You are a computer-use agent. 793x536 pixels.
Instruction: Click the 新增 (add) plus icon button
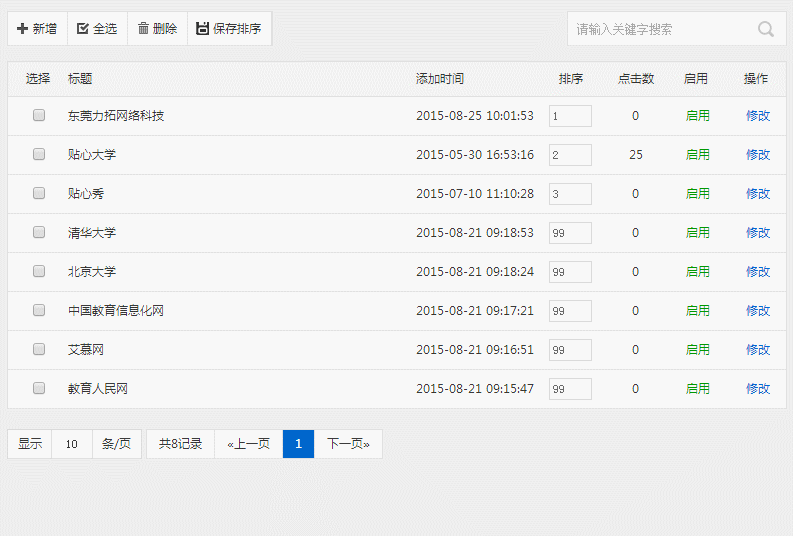click(x=23, y=29)
